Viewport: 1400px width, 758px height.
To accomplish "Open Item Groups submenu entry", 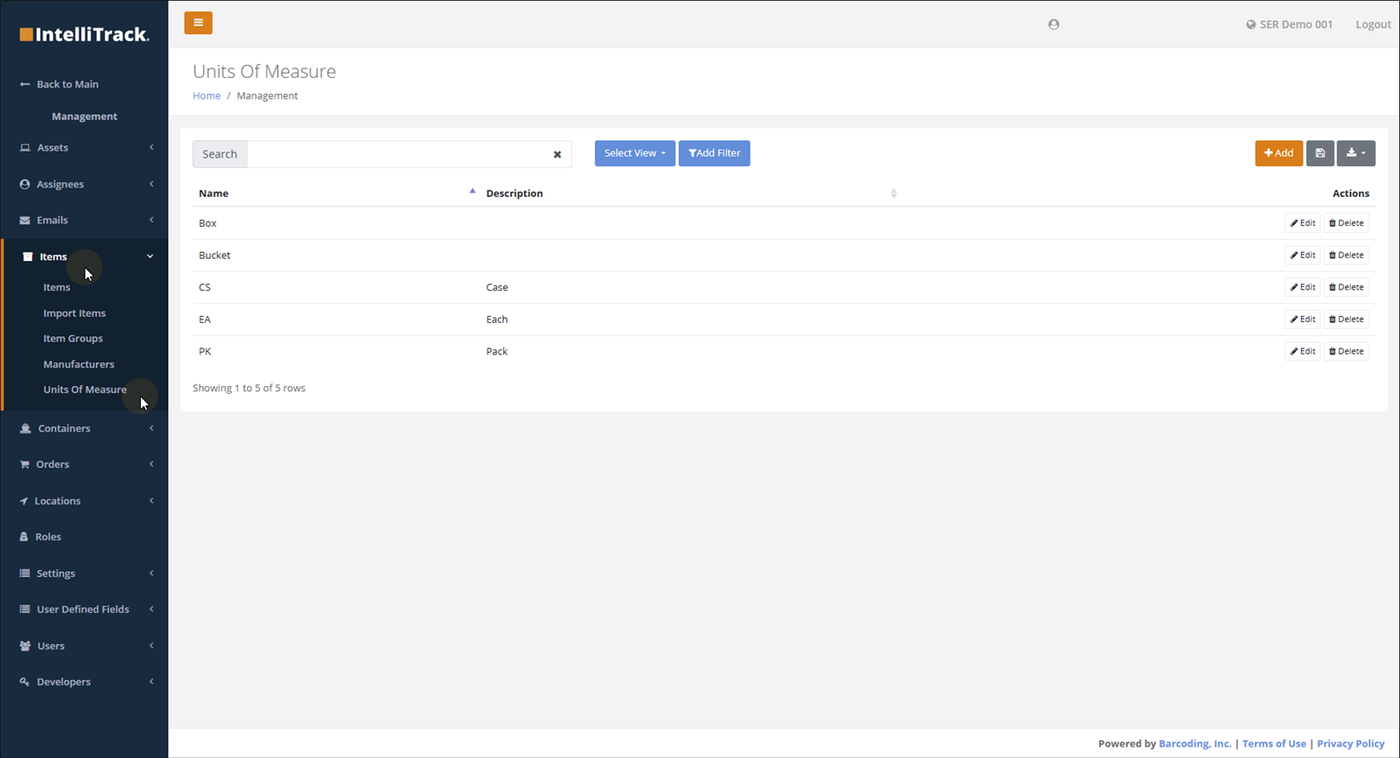I will tap(73, 338).
